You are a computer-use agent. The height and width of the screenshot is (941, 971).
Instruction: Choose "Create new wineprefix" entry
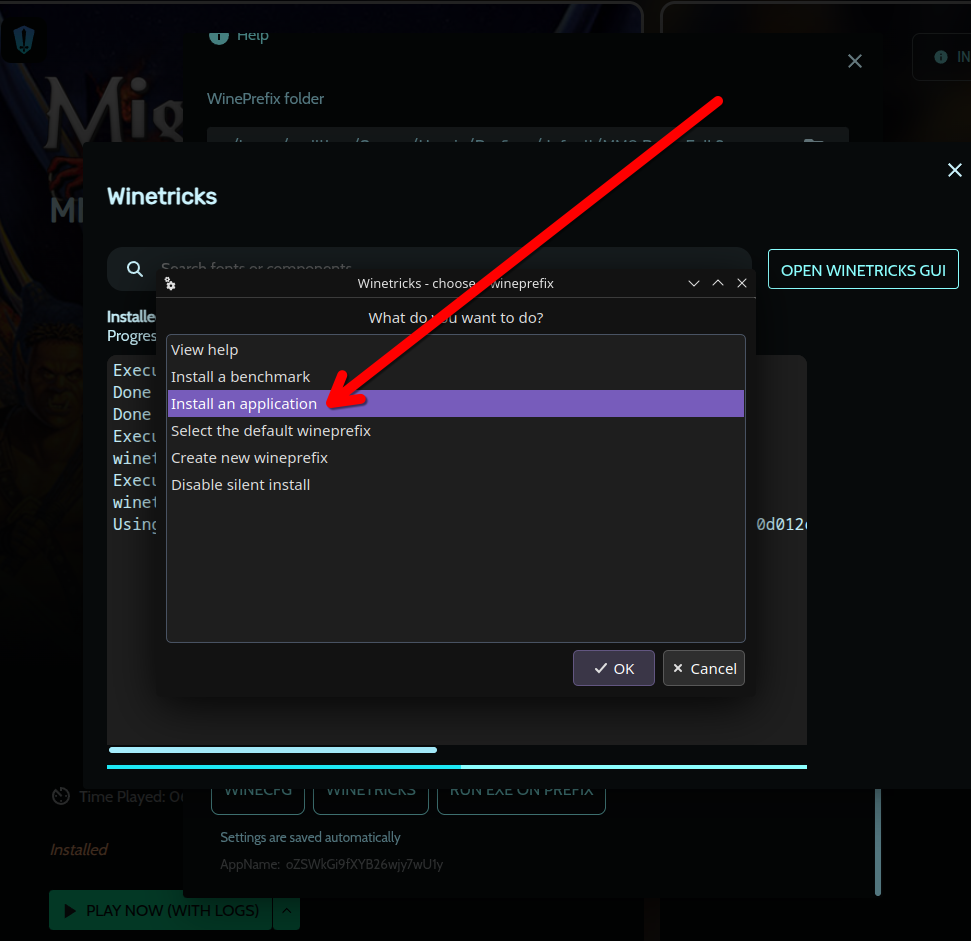(x=455, y=457)
